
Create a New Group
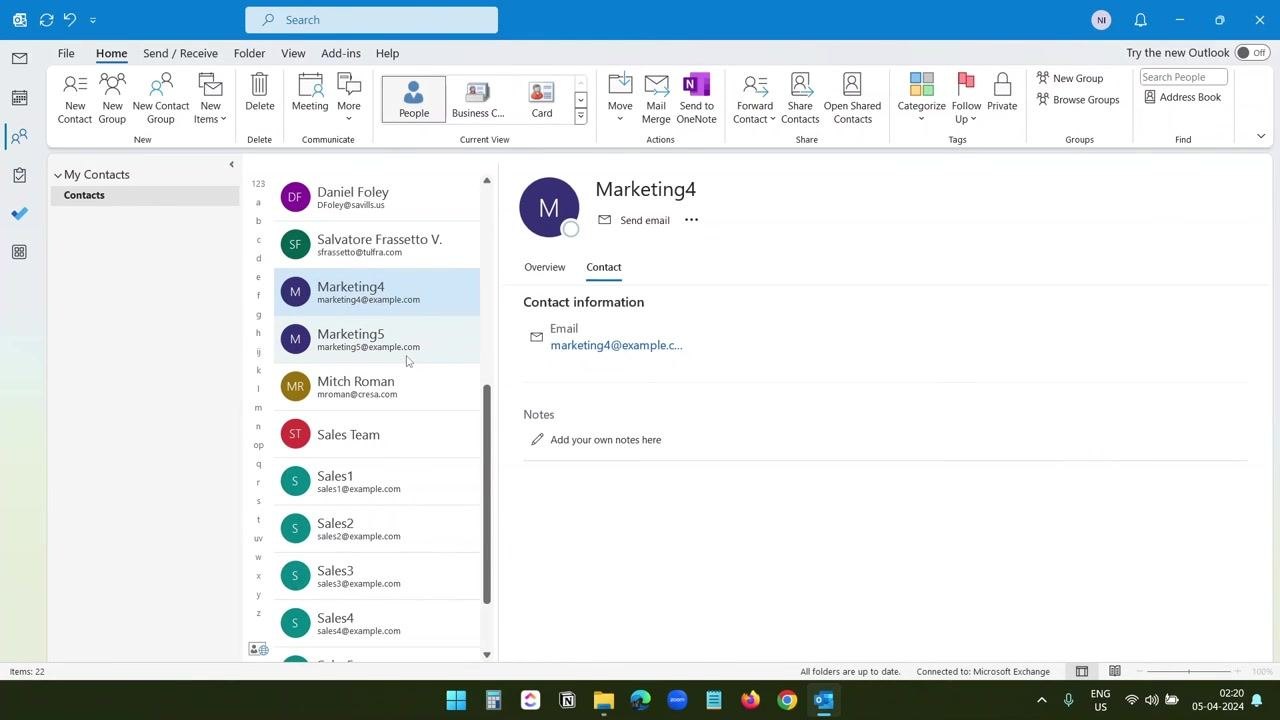click(x=112, y=99)
